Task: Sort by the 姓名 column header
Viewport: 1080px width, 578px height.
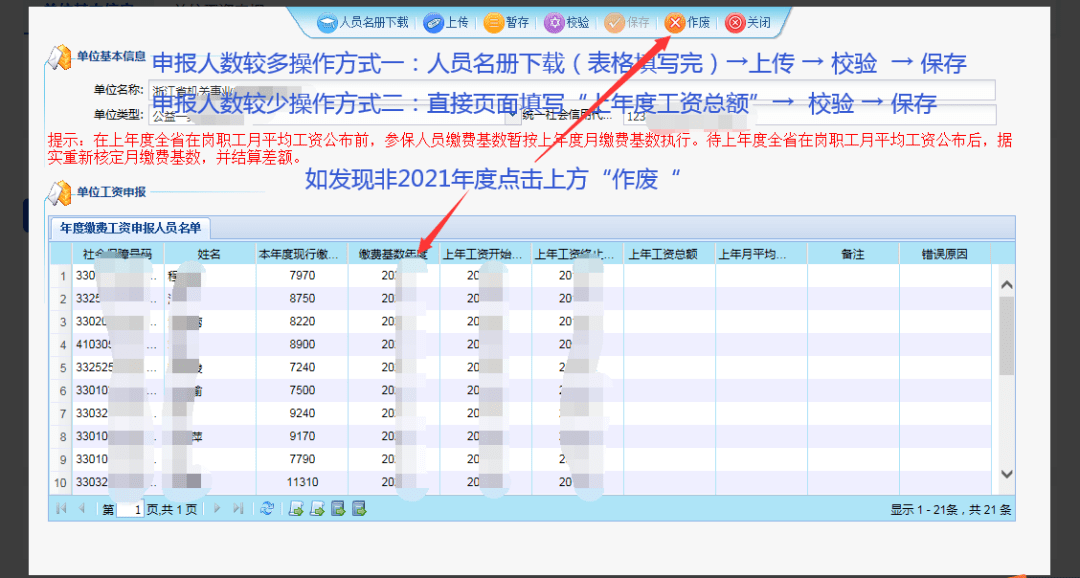Action: pos(209,254)
